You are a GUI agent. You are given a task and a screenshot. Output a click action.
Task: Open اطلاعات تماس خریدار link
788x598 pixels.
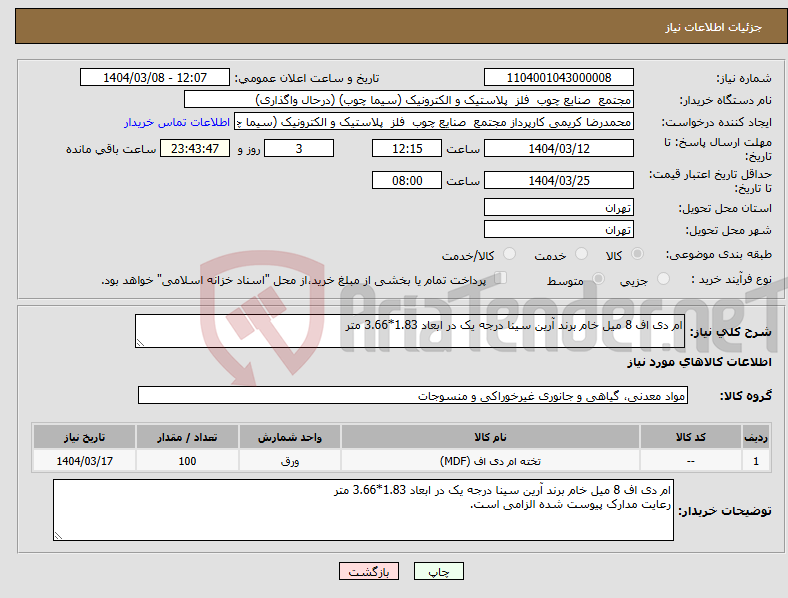tap(177, 122)
